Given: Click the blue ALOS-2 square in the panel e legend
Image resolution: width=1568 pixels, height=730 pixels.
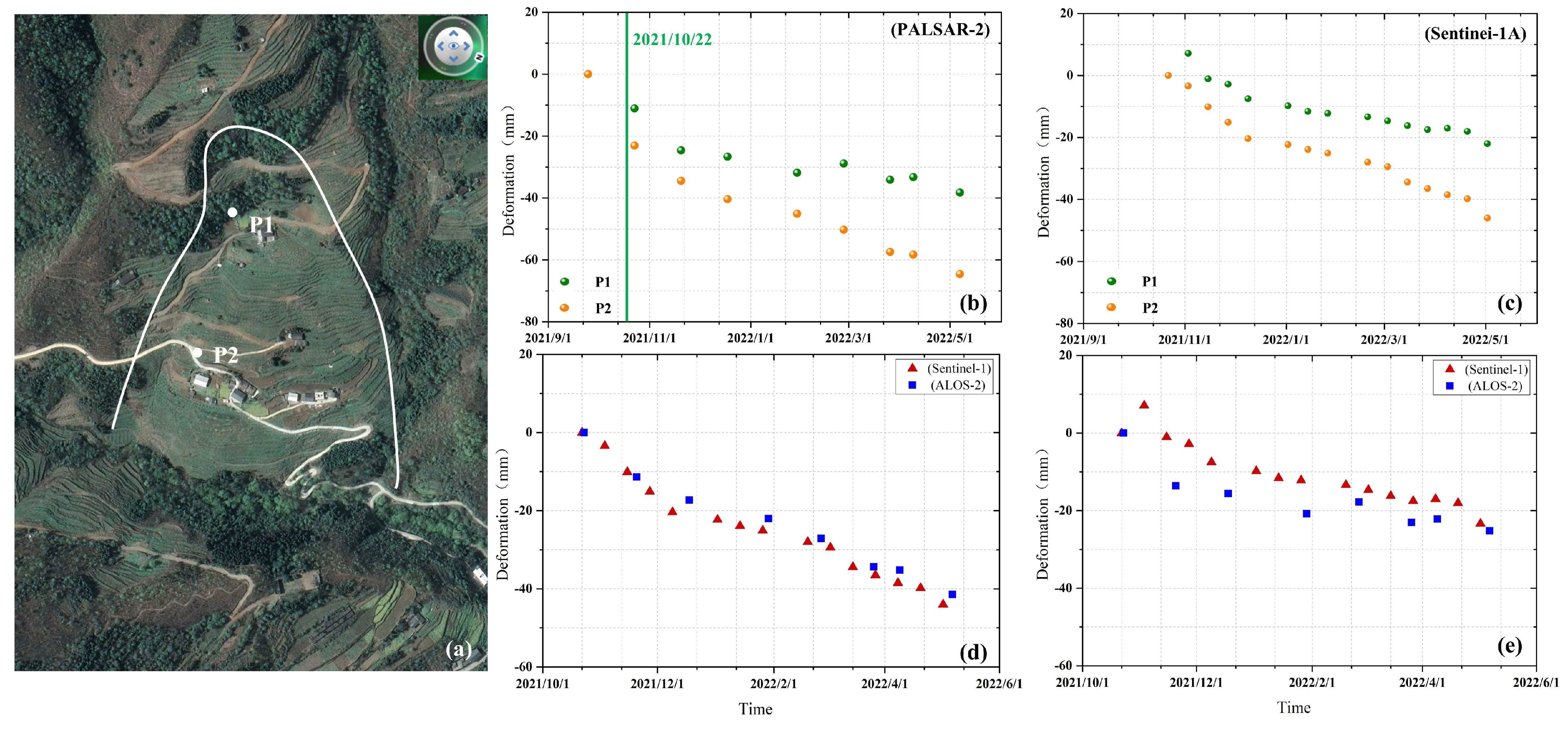Looking at the screenshot, I should pyautogui.click(x=1449, y=386).
